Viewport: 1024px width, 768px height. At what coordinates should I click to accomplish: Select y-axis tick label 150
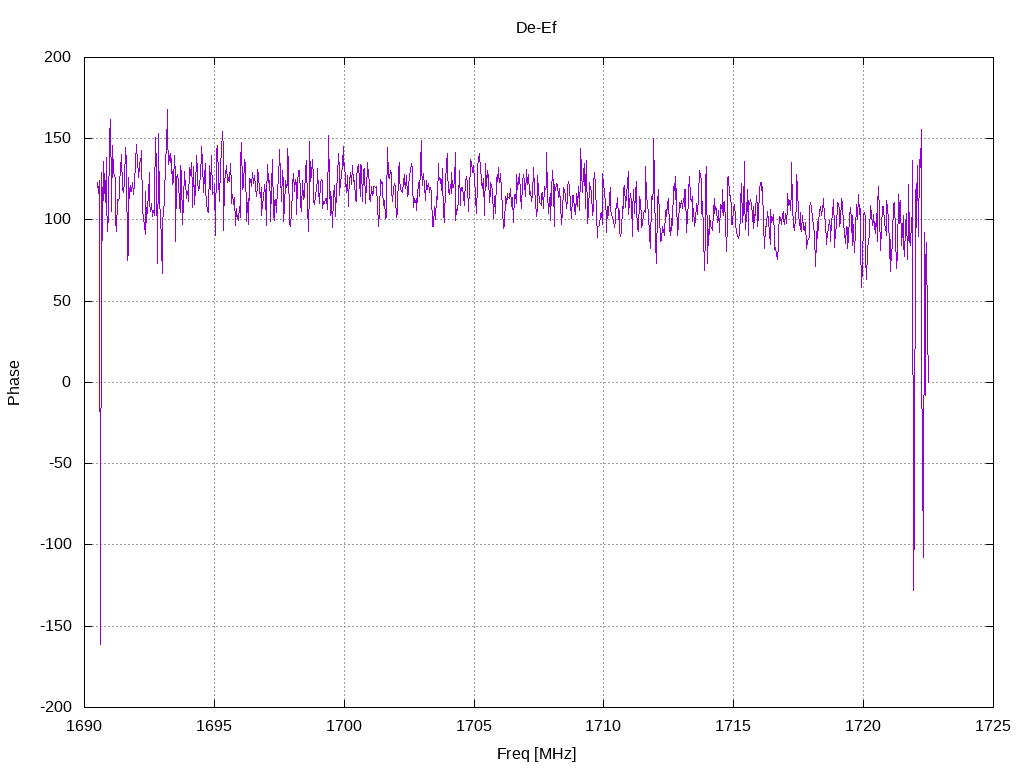57,138
